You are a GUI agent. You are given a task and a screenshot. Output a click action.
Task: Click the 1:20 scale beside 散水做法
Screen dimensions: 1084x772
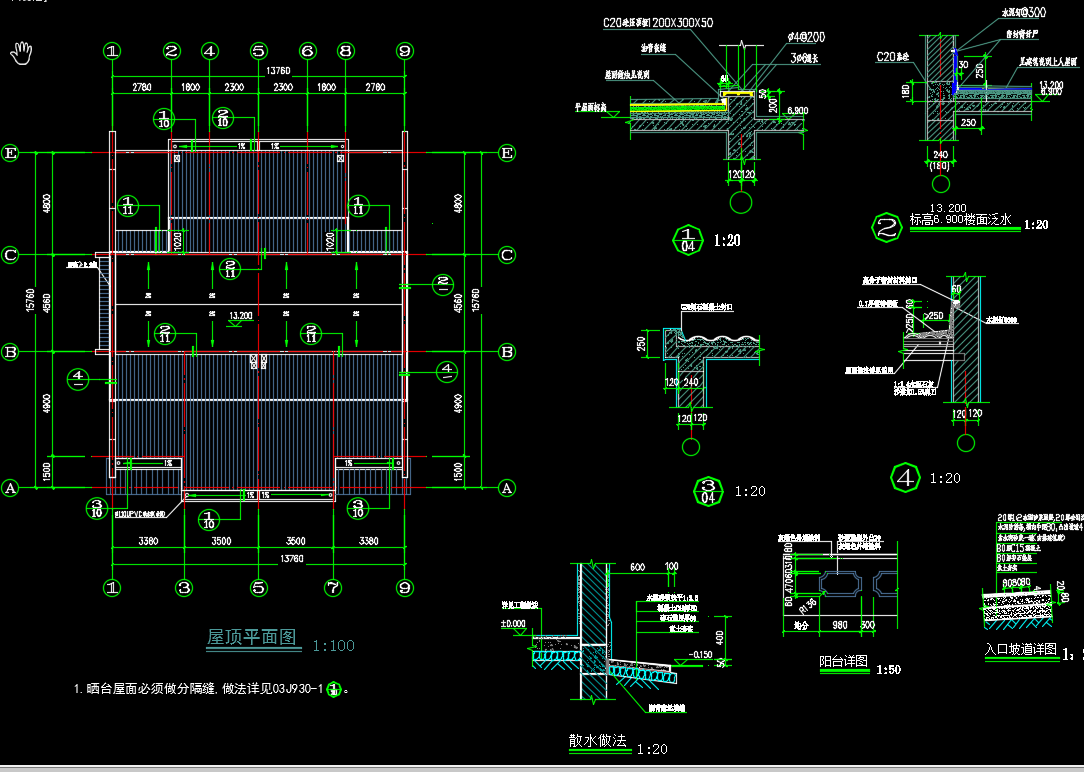652,749
